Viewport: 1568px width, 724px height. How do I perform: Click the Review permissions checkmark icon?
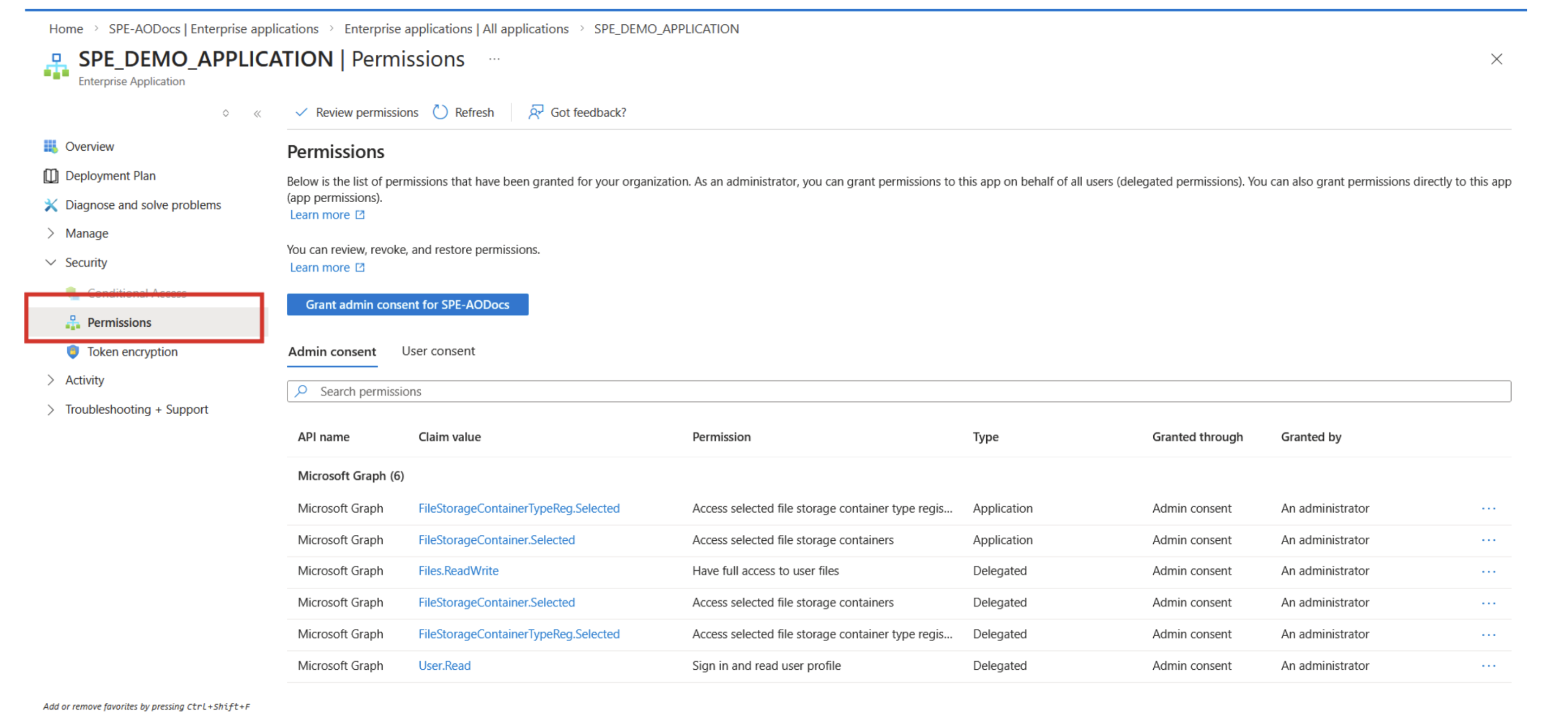301,112
